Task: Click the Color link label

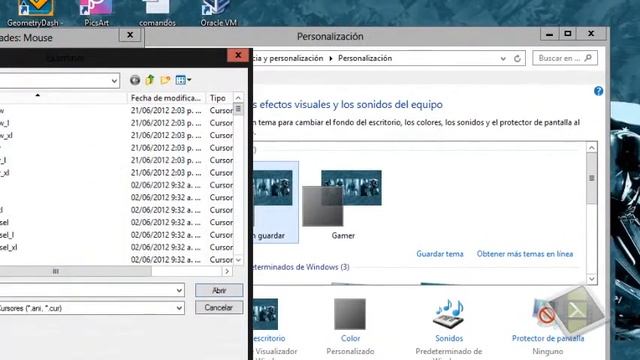Action: tap(350, 338)
